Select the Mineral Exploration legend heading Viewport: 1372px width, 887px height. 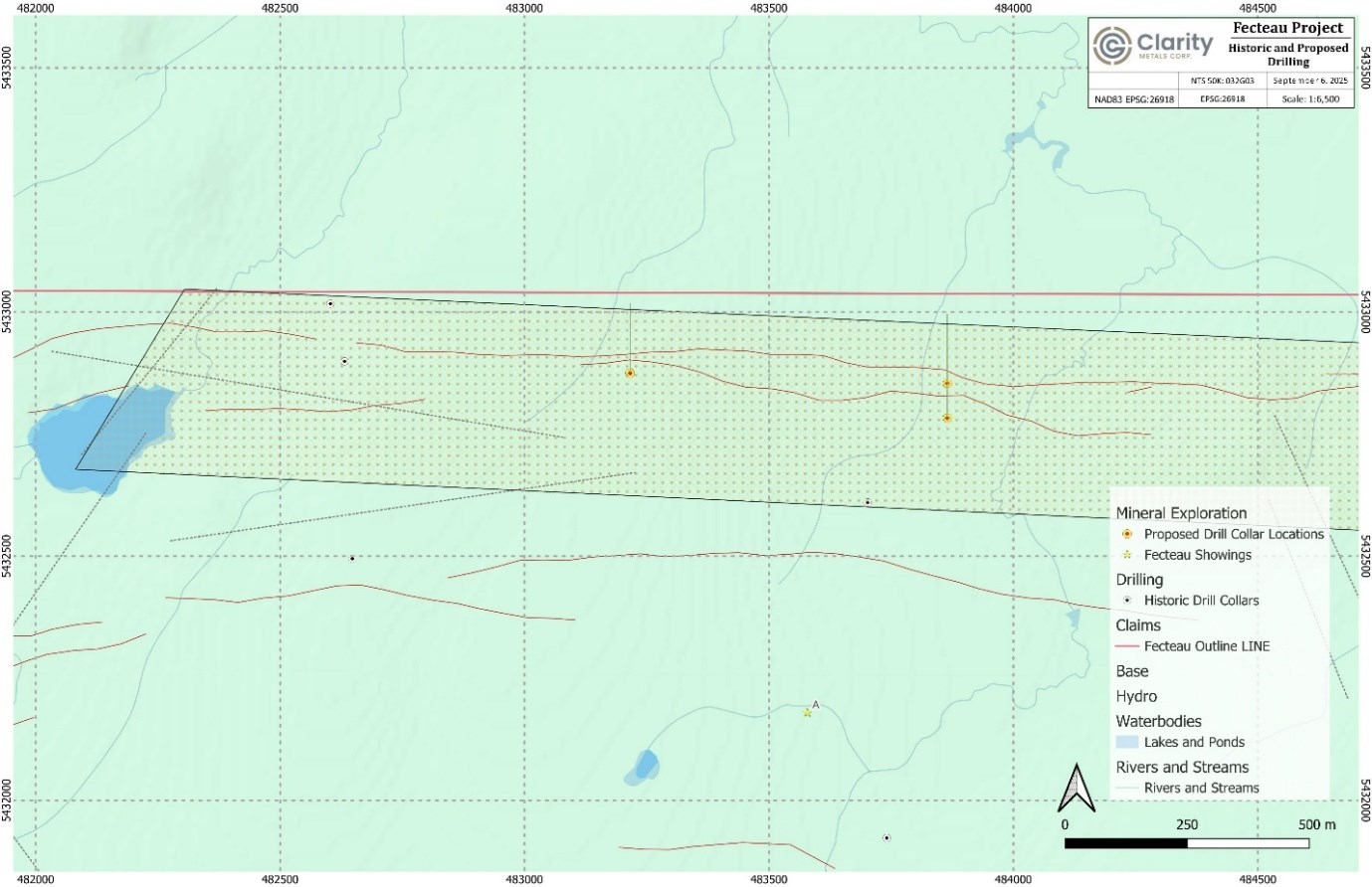(1181, 513)
